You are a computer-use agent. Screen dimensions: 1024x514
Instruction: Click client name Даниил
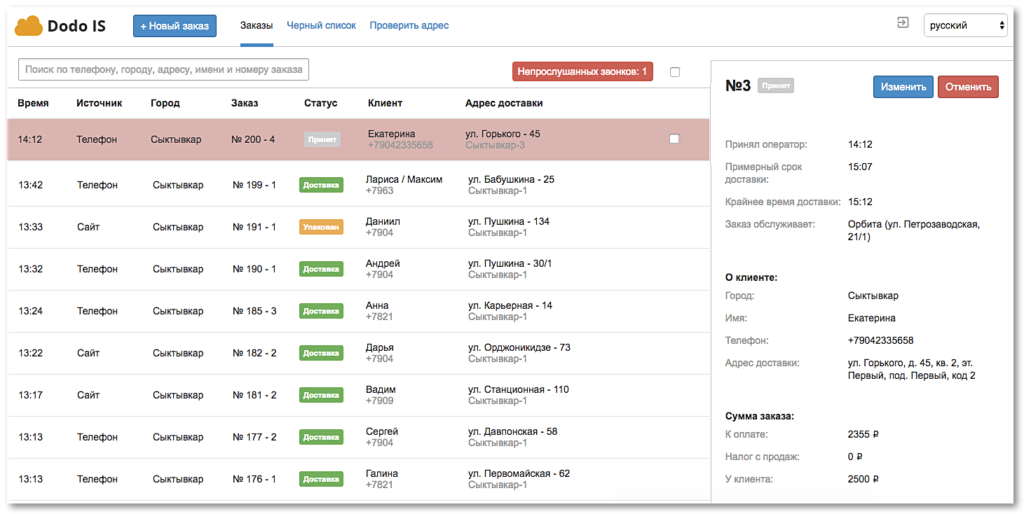click(383, 221)
